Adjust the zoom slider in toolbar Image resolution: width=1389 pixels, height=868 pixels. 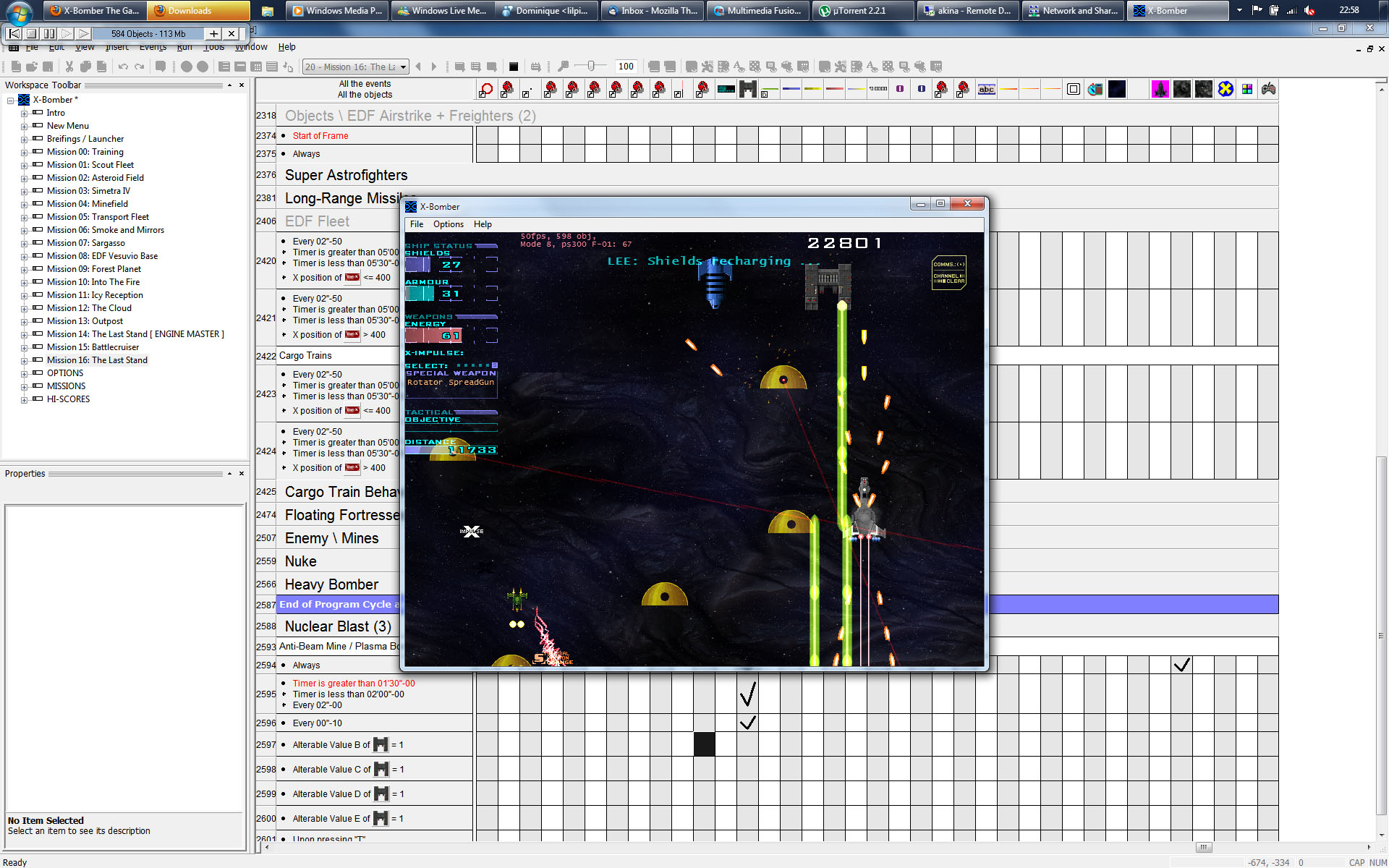tap(591, 67)
